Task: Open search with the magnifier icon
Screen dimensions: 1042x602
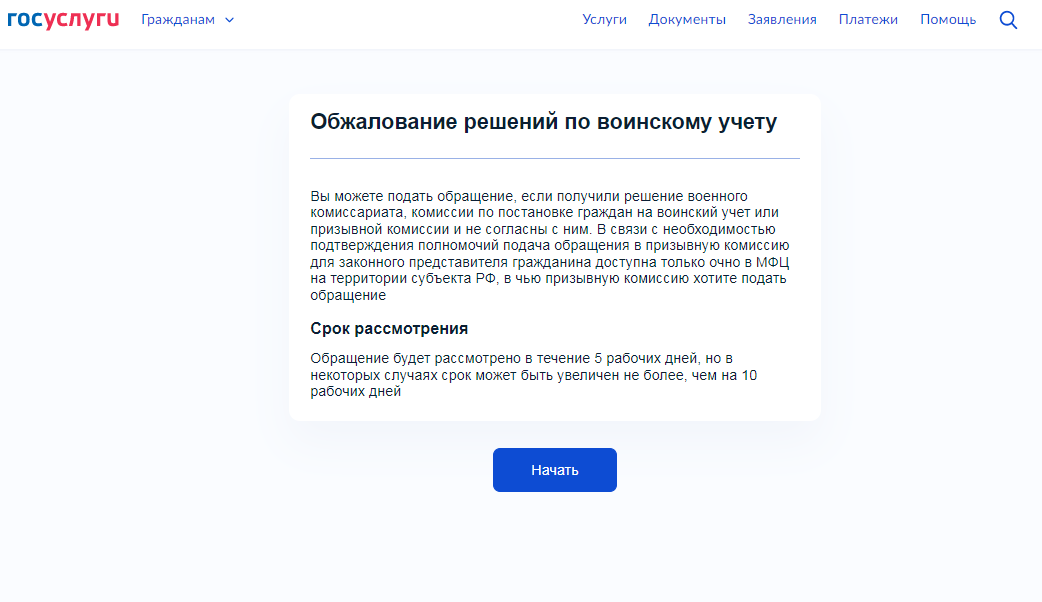Action: (x=1008, y=20)
